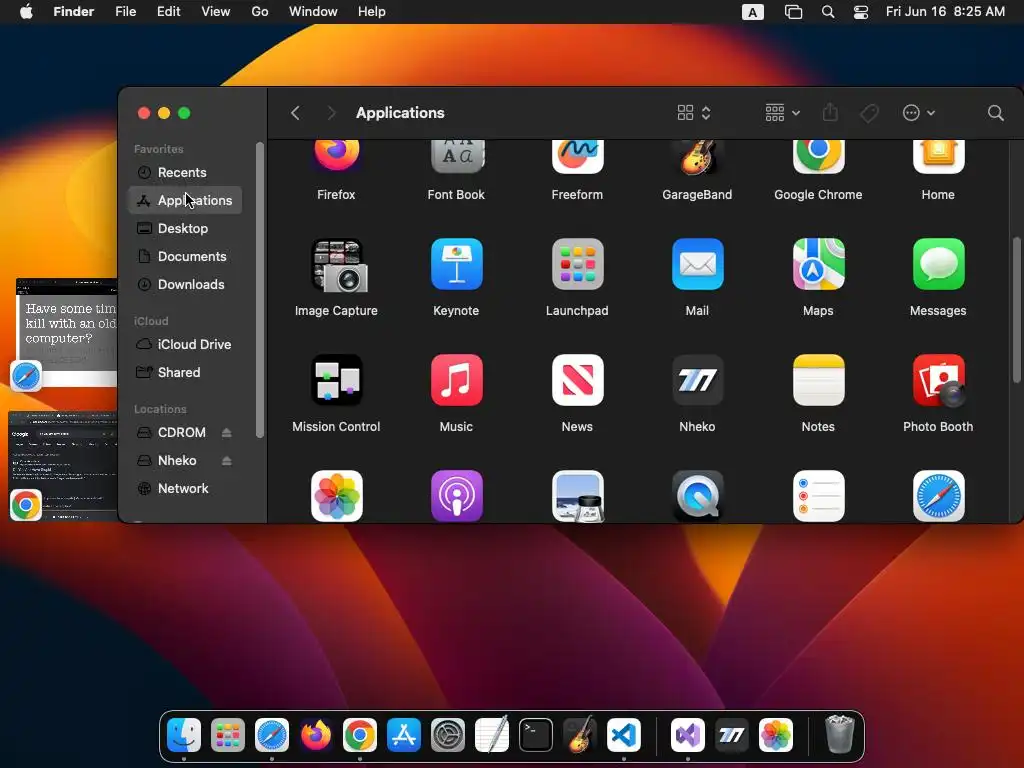Open iCloud Drive in the sidebar

pos(185,344)
